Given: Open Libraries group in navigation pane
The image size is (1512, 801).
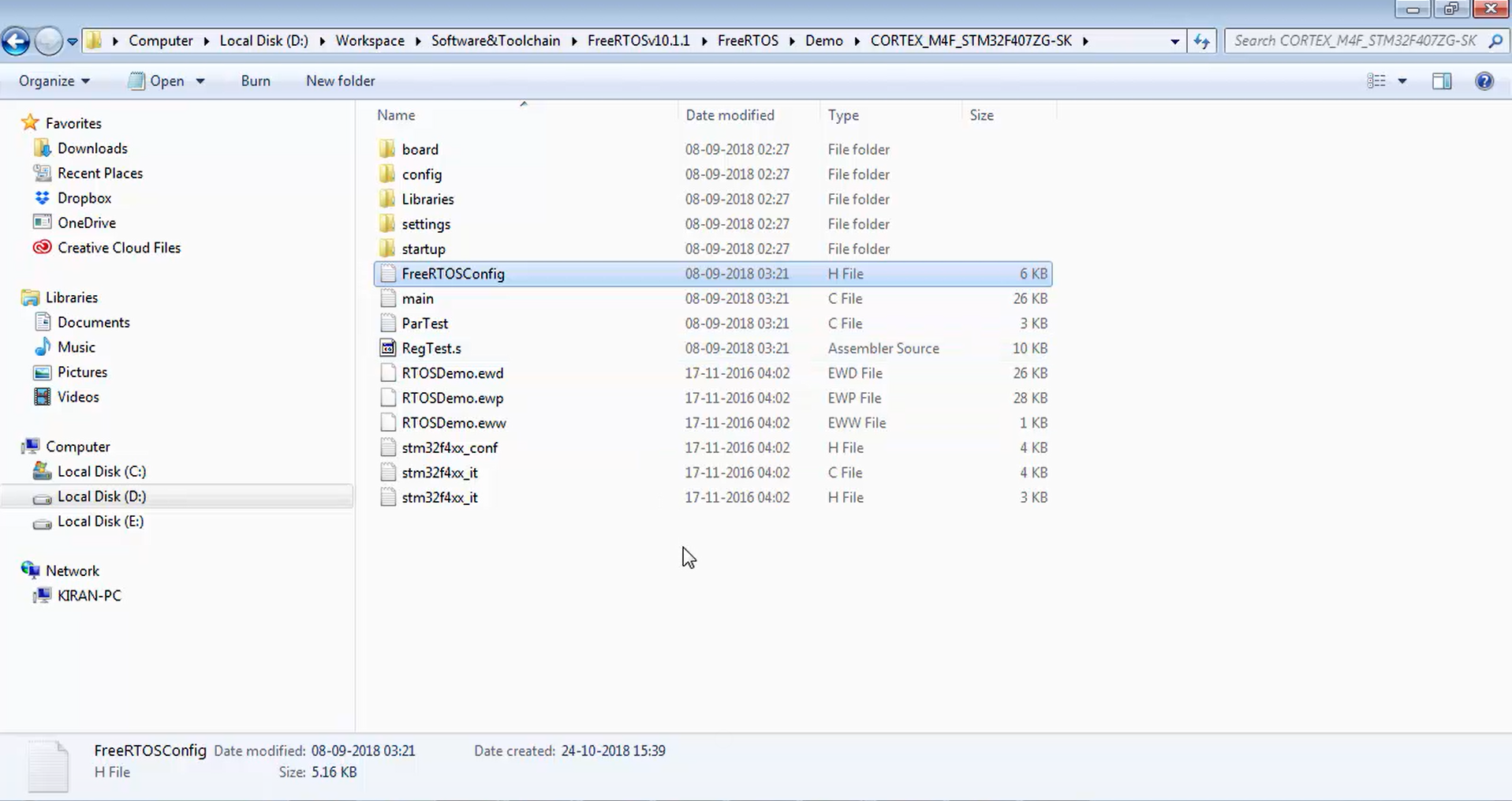Looking at the screenshot, I should click(71, 298).
